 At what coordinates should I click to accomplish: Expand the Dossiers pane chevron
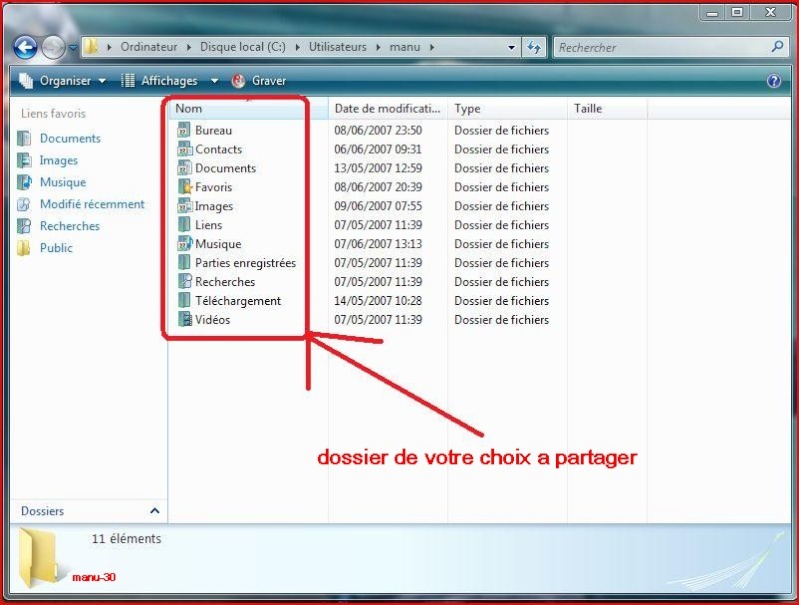coord(155,510)
